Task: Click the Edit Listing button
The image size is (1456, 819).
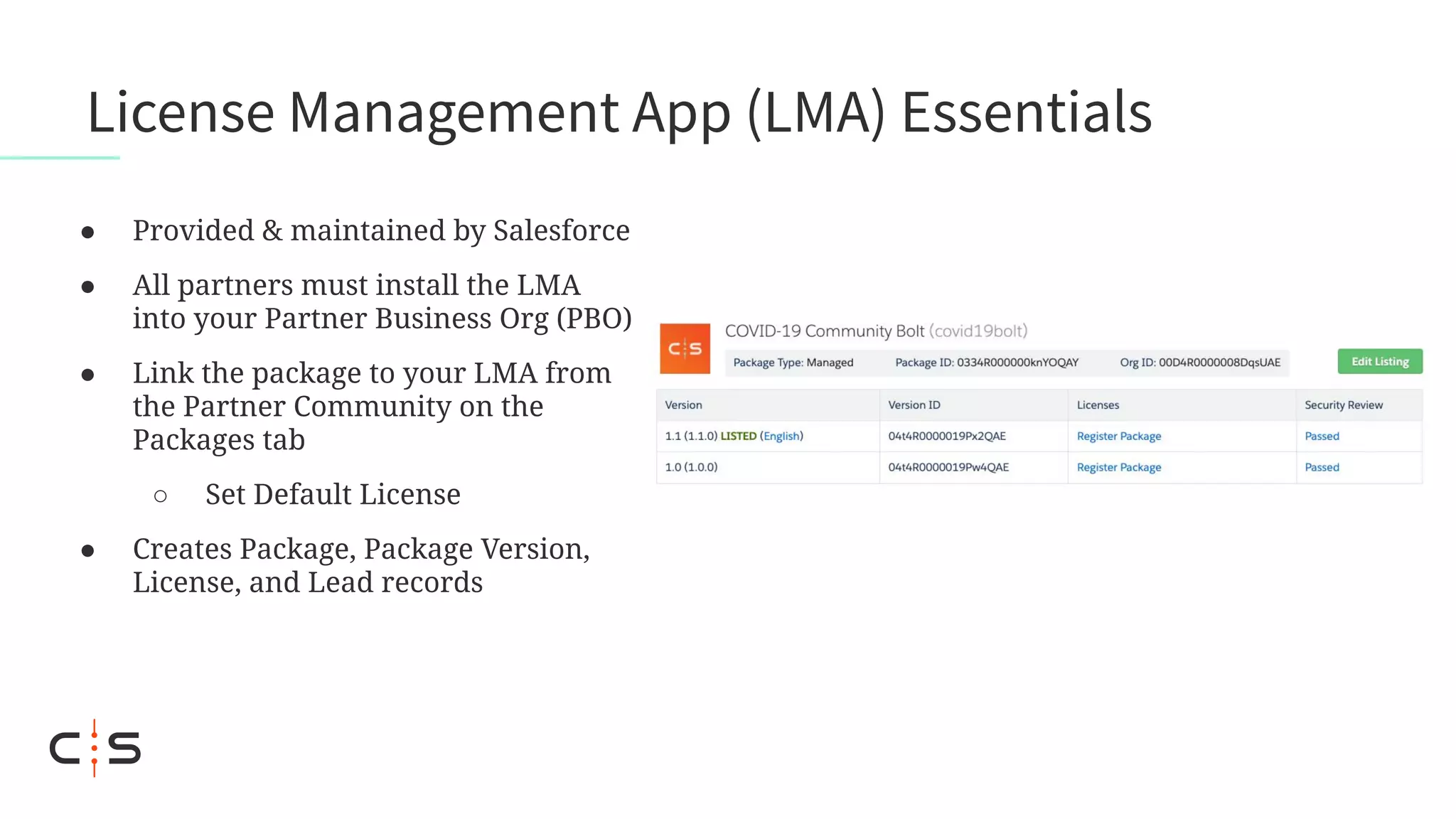Action: 1380,361
